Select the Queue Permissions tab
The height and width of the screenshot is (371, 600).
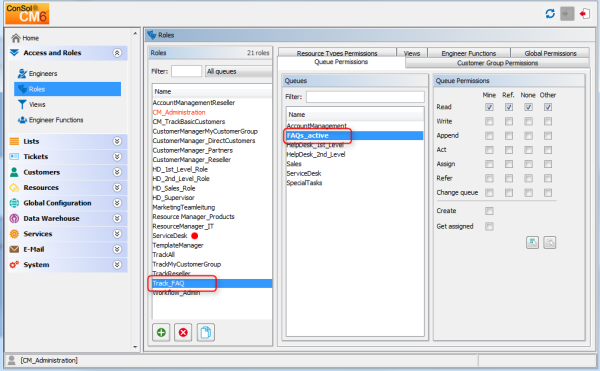(x=341, y=62)
